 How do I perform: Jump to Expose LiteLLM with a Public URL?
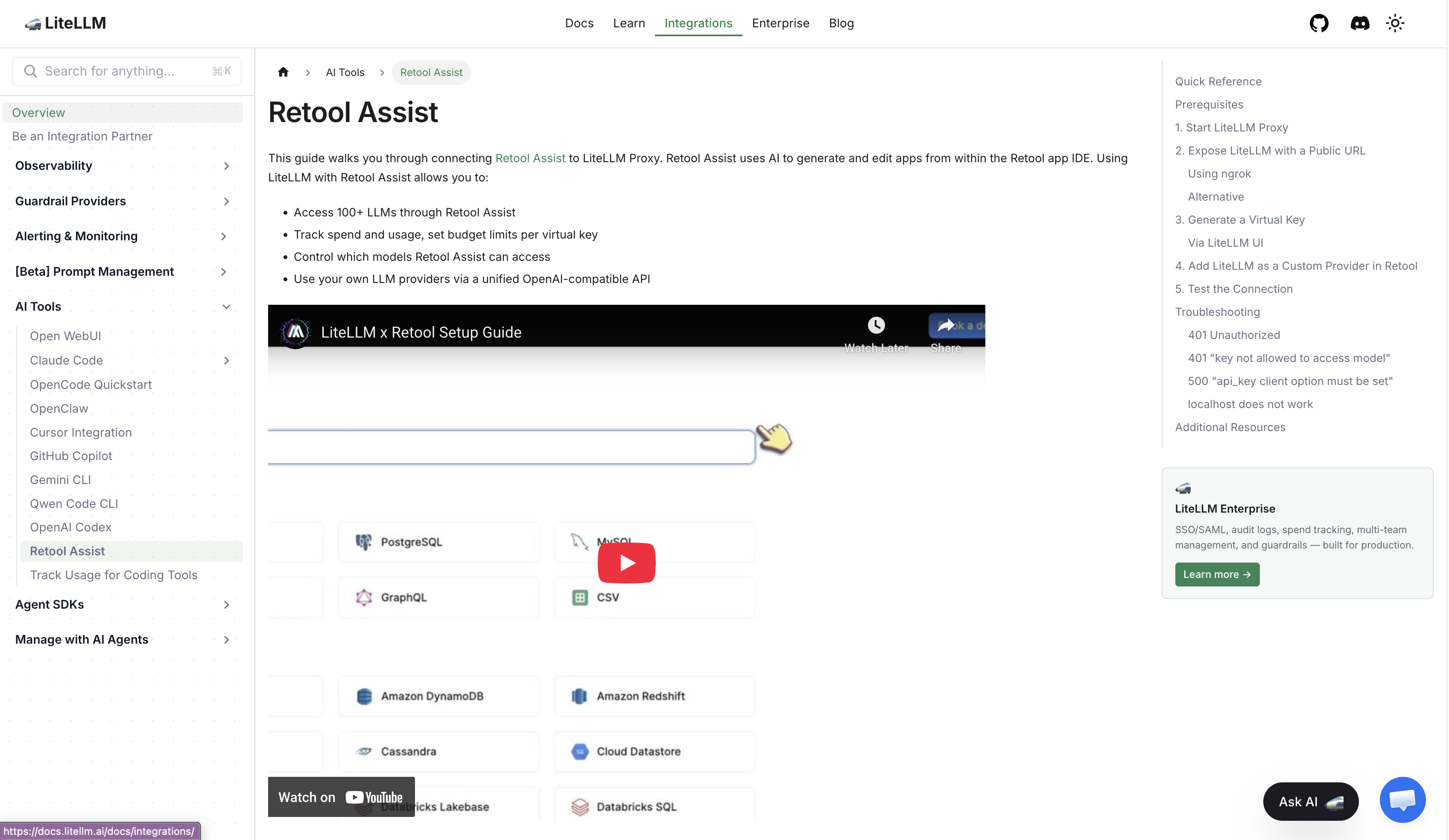[1270, 151]
